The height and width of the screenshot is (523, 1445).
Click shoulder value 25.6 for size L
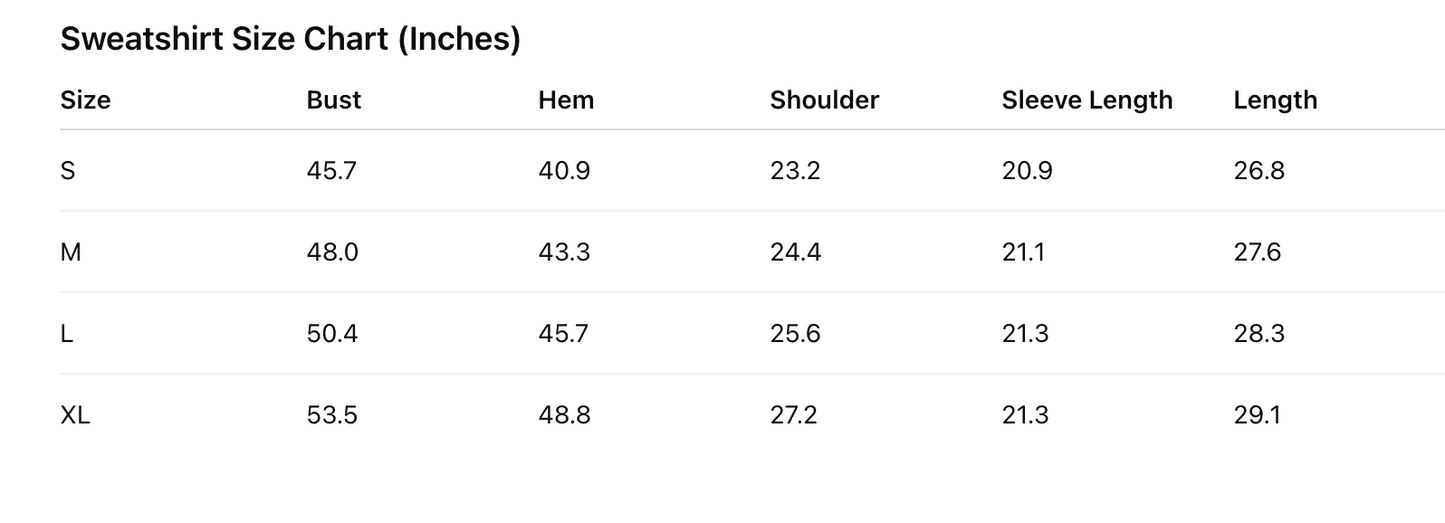(x=795, y=334)
